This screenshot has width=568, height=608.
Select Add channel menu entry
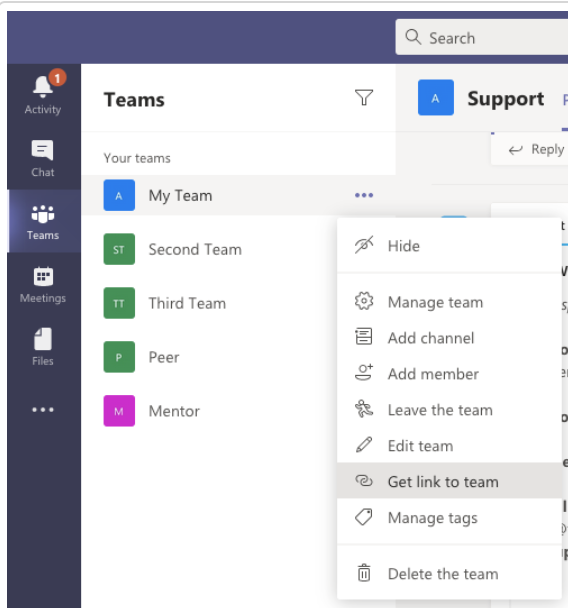(x=449, y=338)
